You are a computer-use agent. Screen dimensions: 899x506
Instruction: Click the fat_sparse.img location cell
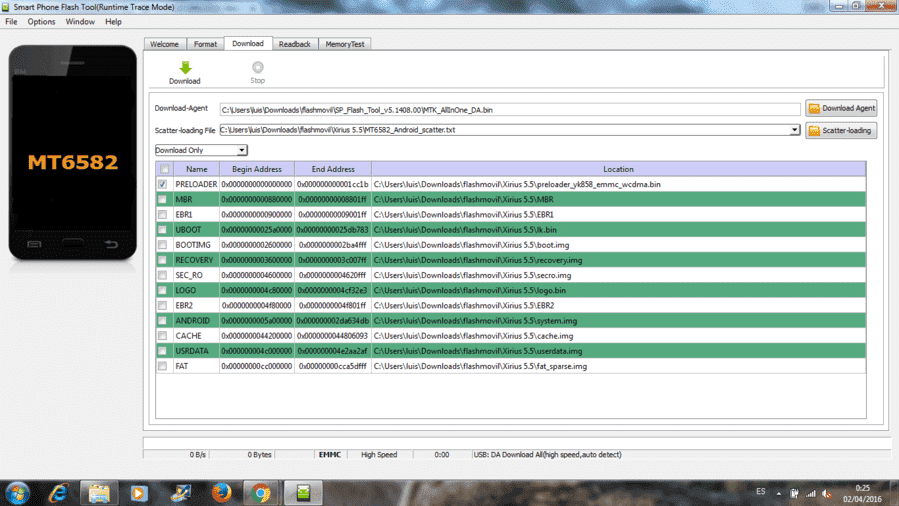tap(619, 366)
